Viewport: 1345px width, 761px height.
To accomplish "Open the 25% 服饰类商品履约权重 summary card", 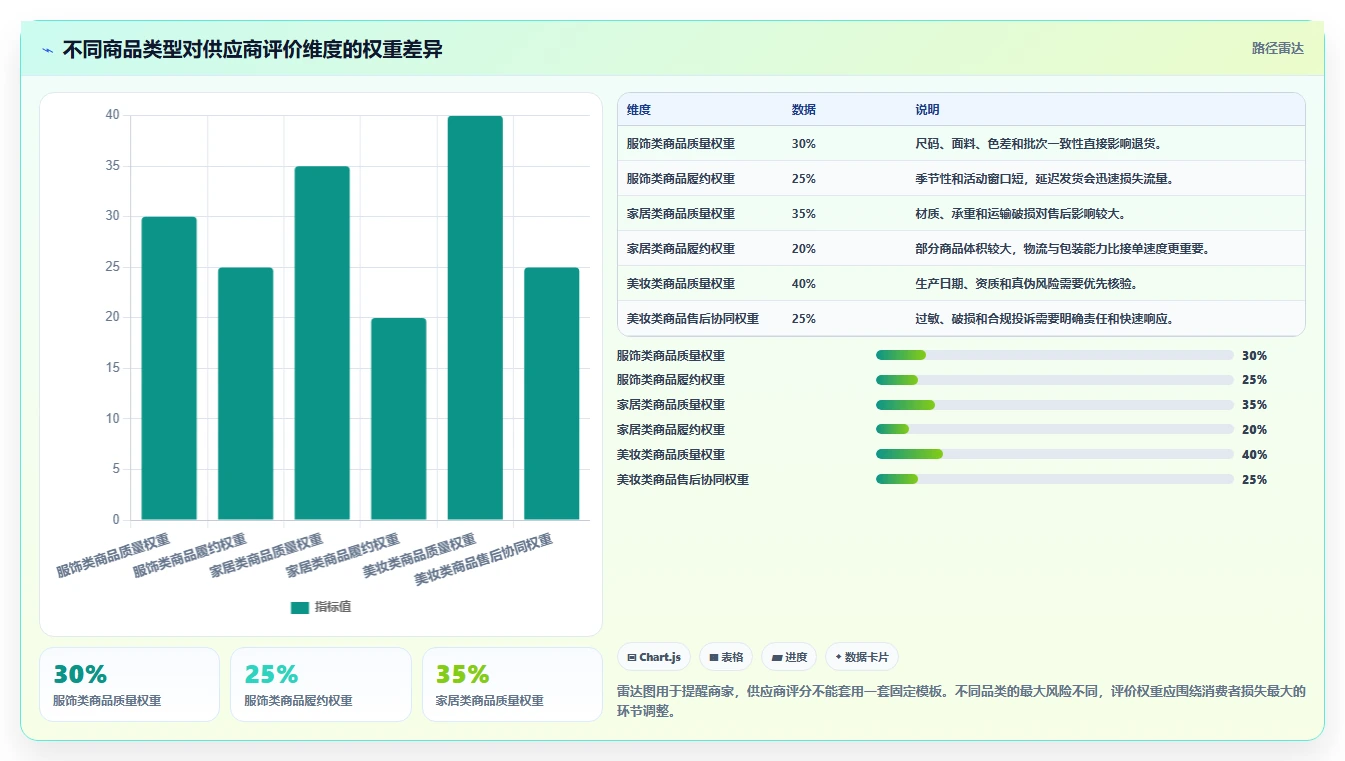I will click(x=320, y=684).
